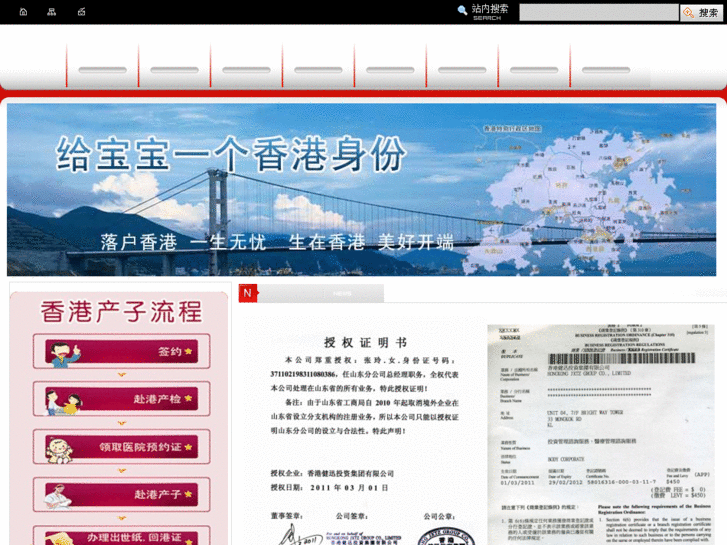Click the 01/03/2011 commencement date on certificate
This screenshot has width=727, height=545.
tap(517, 483)
